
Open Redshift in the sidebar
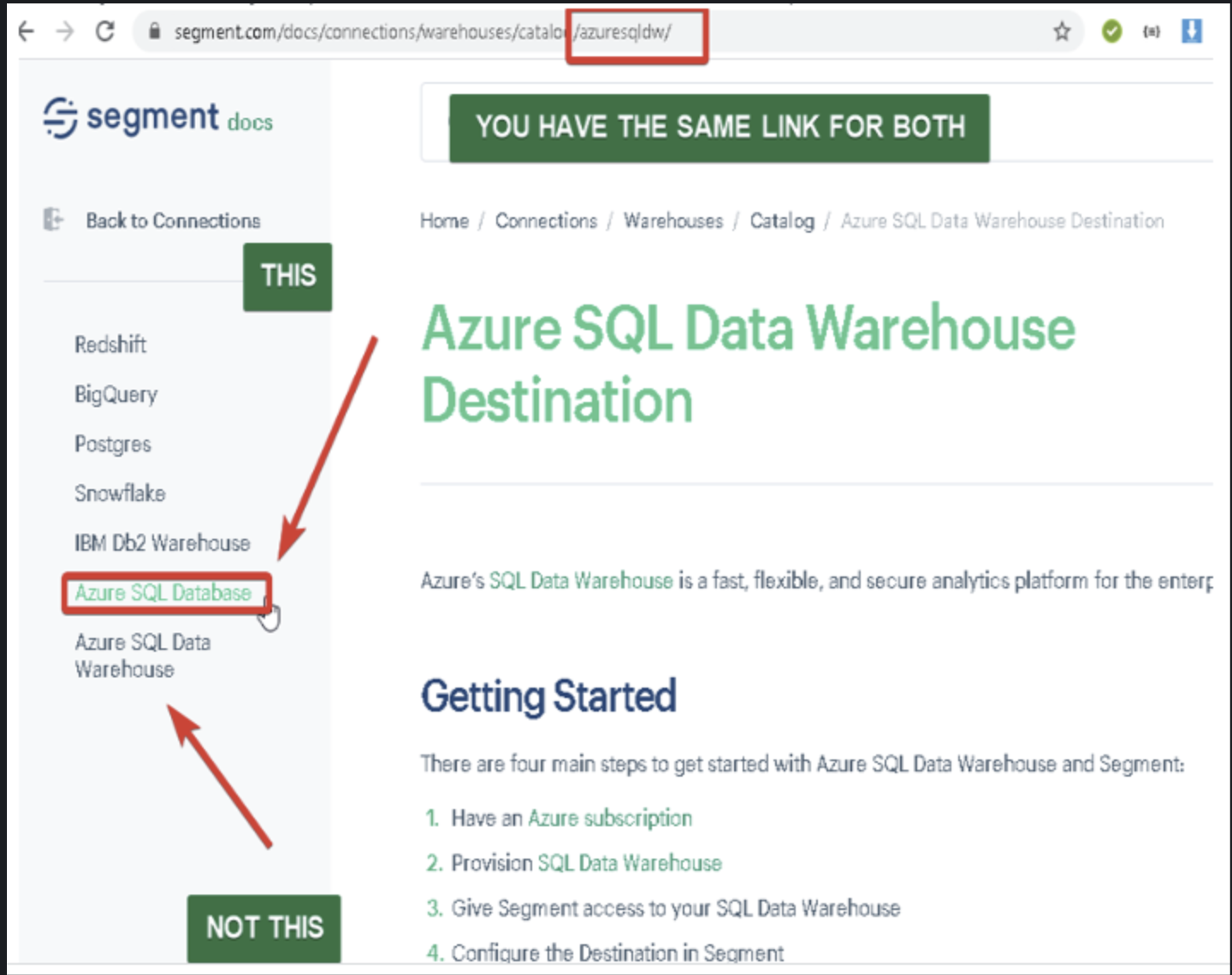pos(110,345)
